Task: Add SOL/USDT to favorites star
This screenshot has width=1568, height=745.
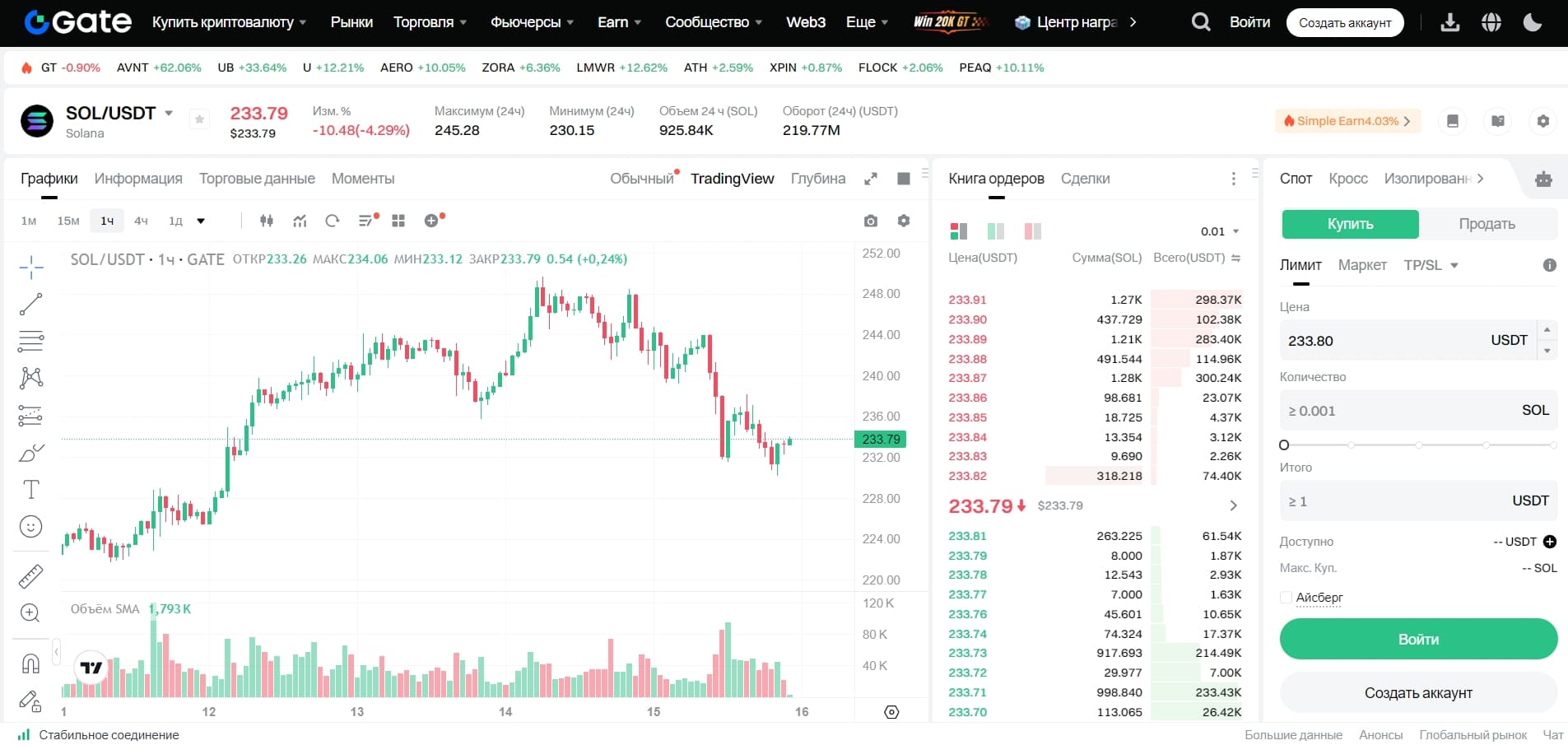Action: tap(199, 119)
